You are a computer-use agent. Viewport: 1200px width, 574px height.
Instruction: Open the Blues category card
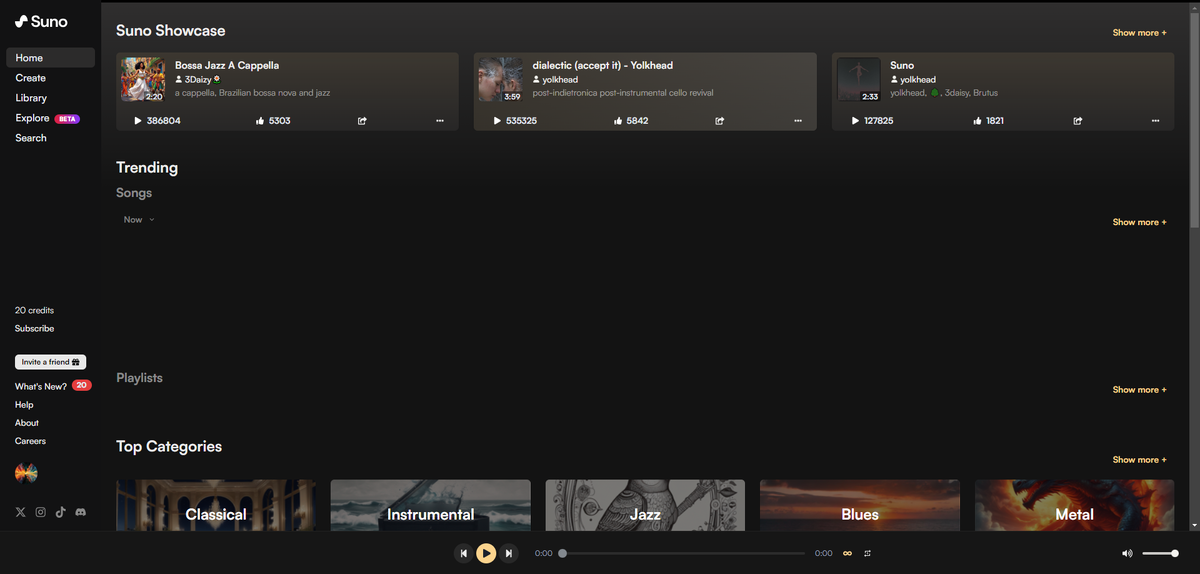click(x=860, y=505)
